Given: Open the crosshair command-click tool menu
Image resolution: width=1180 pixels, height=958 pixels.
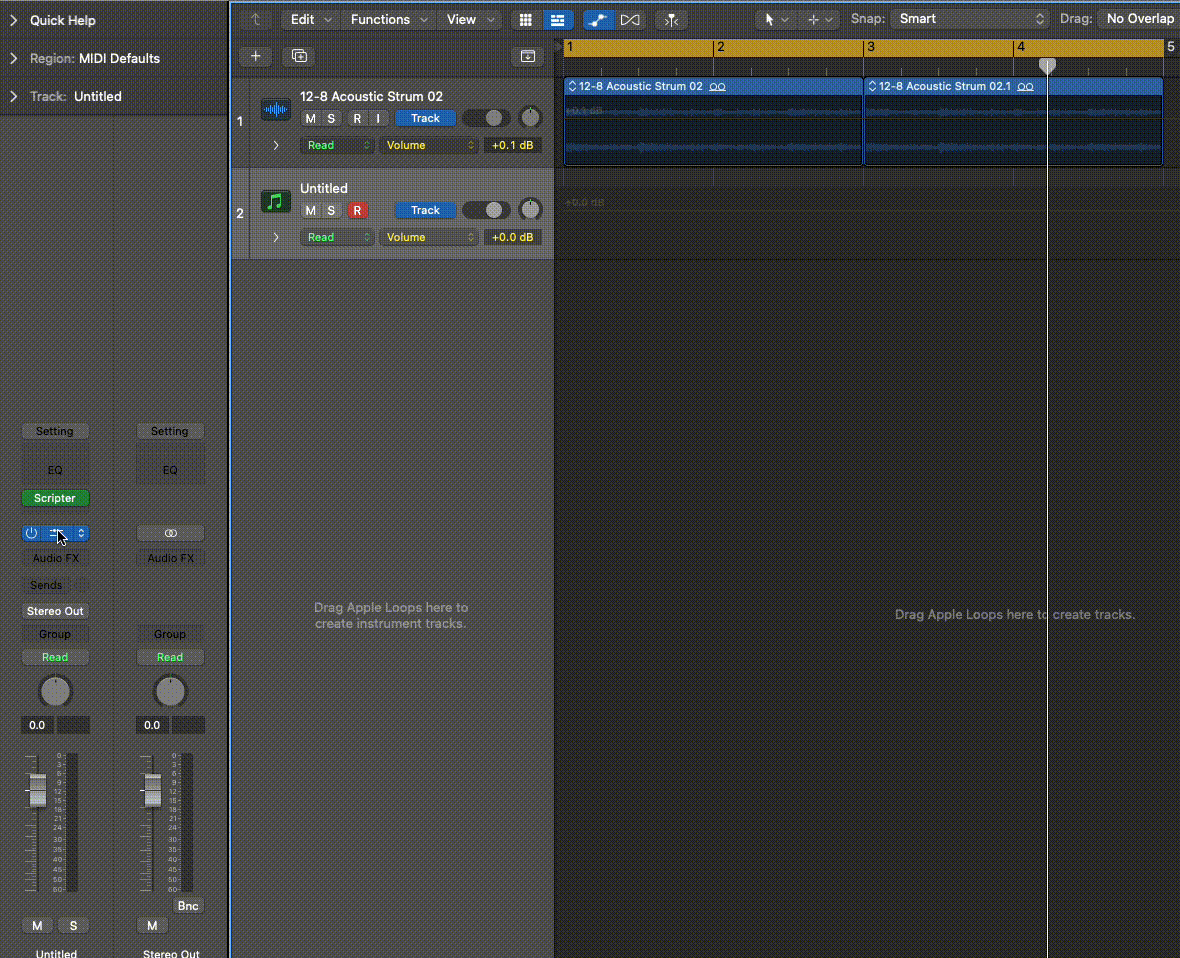Looking at the screenshot, I should tap(820, 20).
